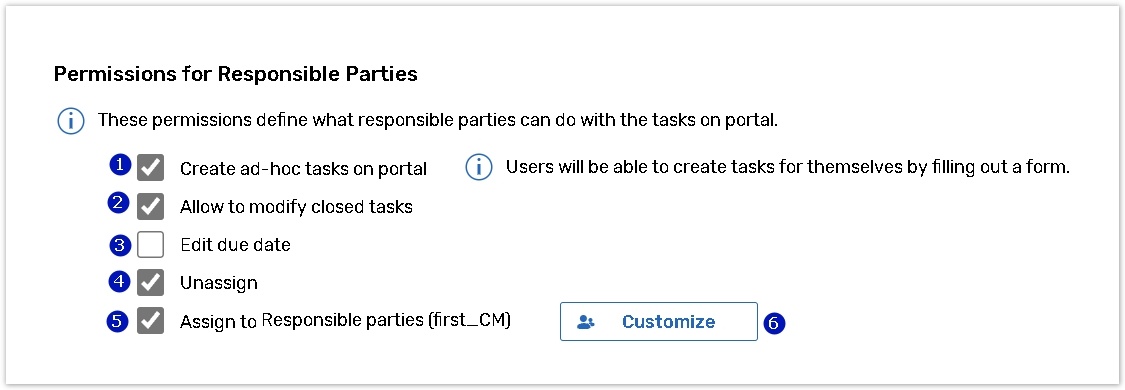
Task: Disable the Unassign checkbox
Action: coord(151,282)
